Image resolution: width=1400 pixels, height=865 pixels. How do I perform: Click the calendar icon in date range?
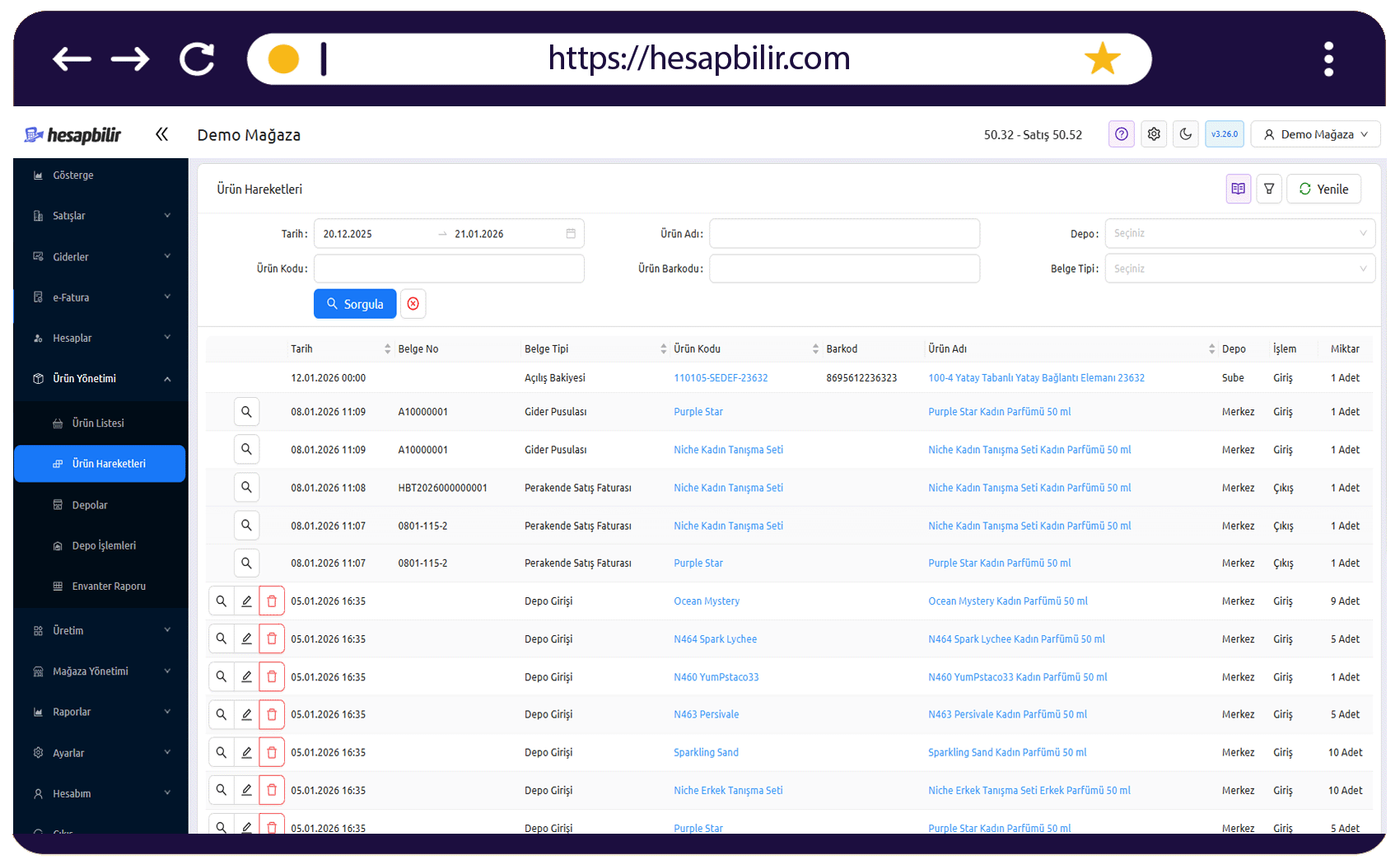coord(571,234)
